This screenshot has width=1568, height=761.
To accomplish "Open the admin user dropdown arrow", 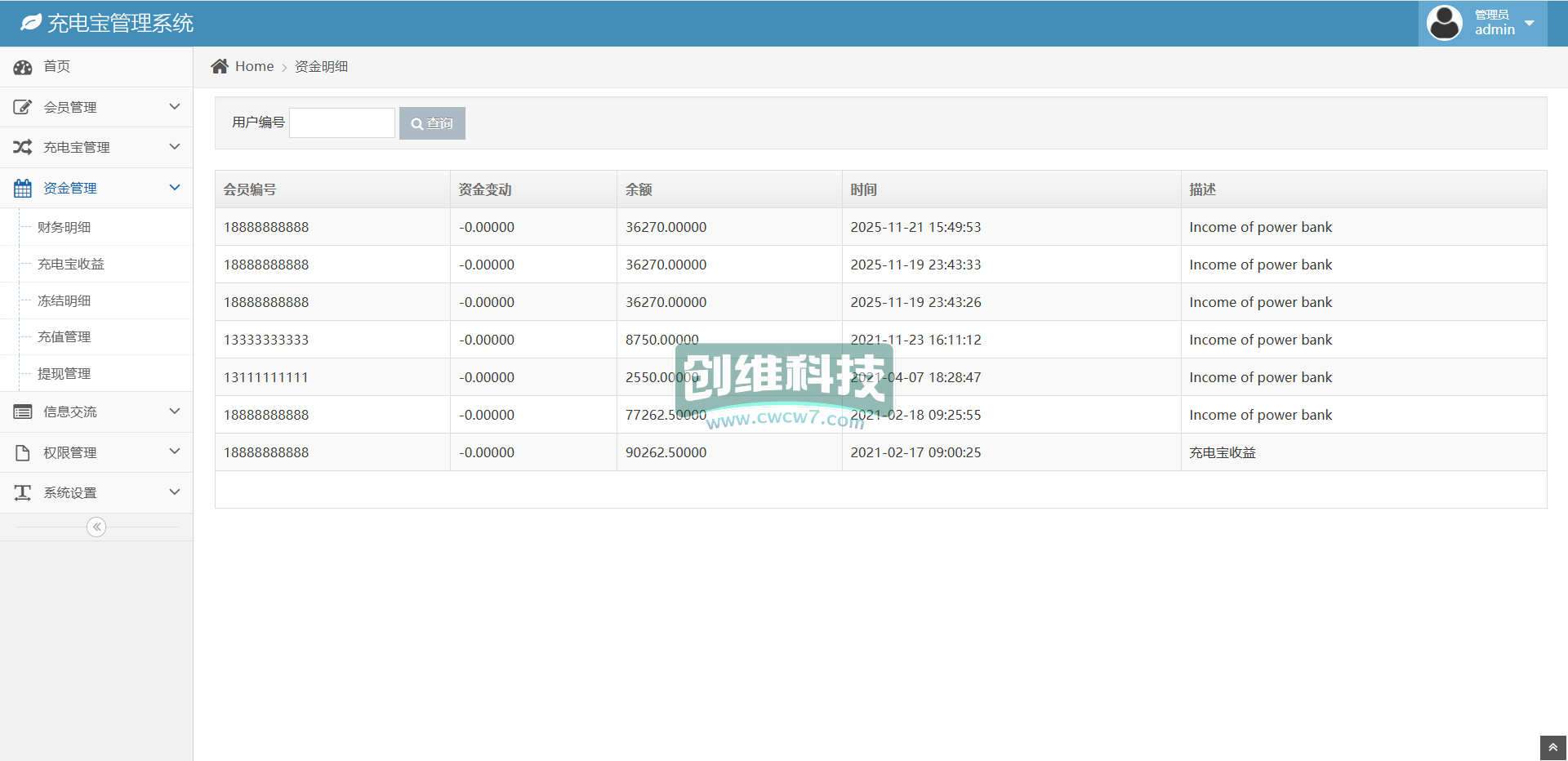I will click(x=1530, y=23).
